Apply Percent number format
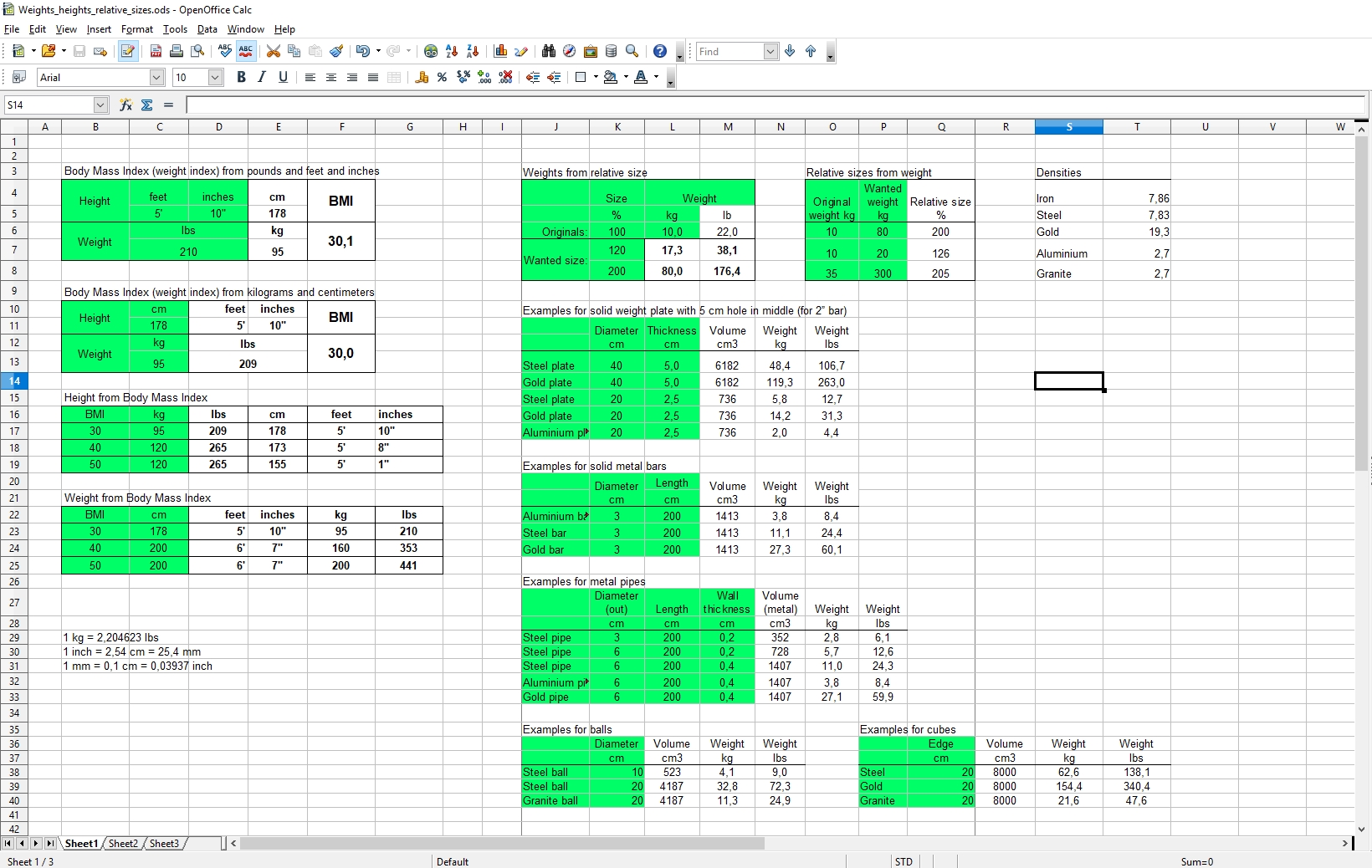1372x868 pixels. [443, 77]
